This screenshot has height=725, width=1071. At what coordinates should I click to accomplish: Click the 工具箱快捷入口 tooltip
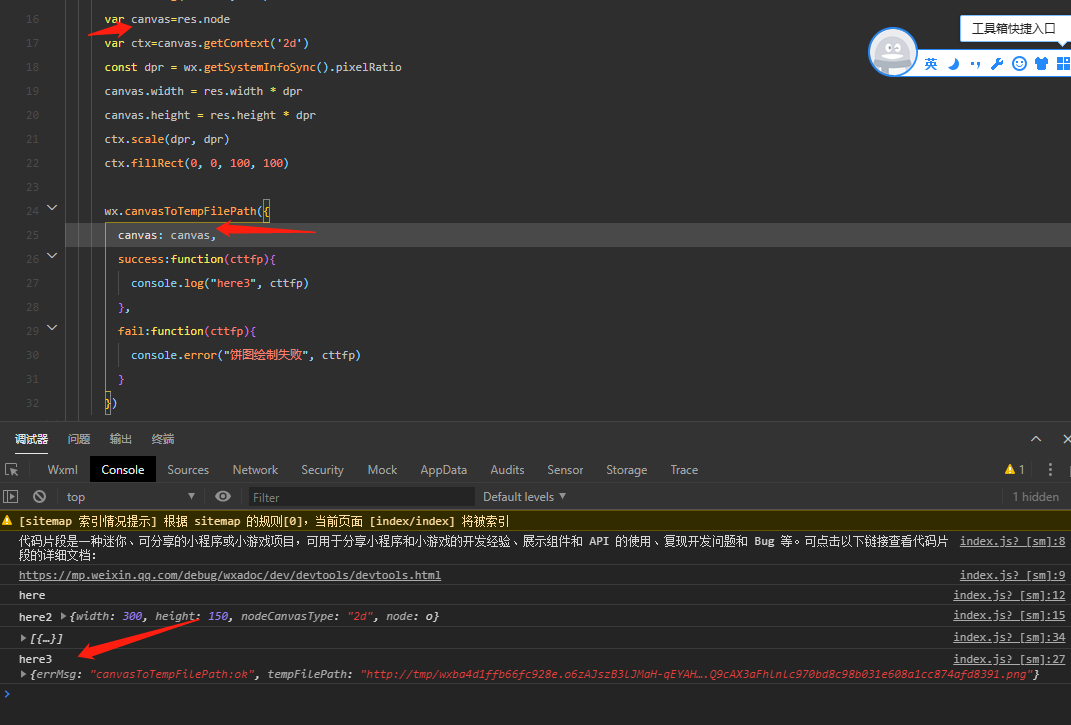pos(1014,29)
